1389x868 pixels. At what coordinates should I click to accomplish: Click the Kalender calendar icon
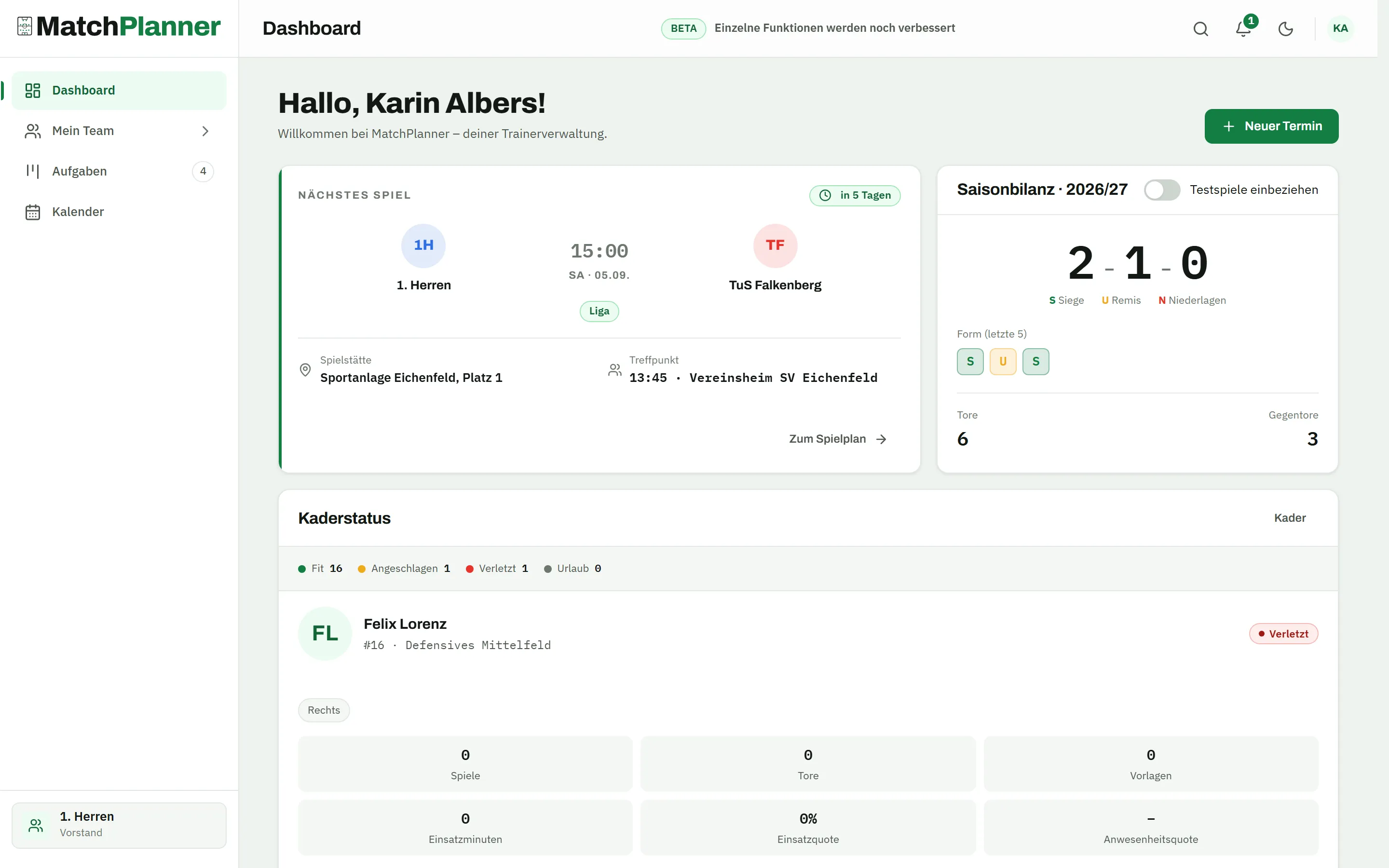33,212
